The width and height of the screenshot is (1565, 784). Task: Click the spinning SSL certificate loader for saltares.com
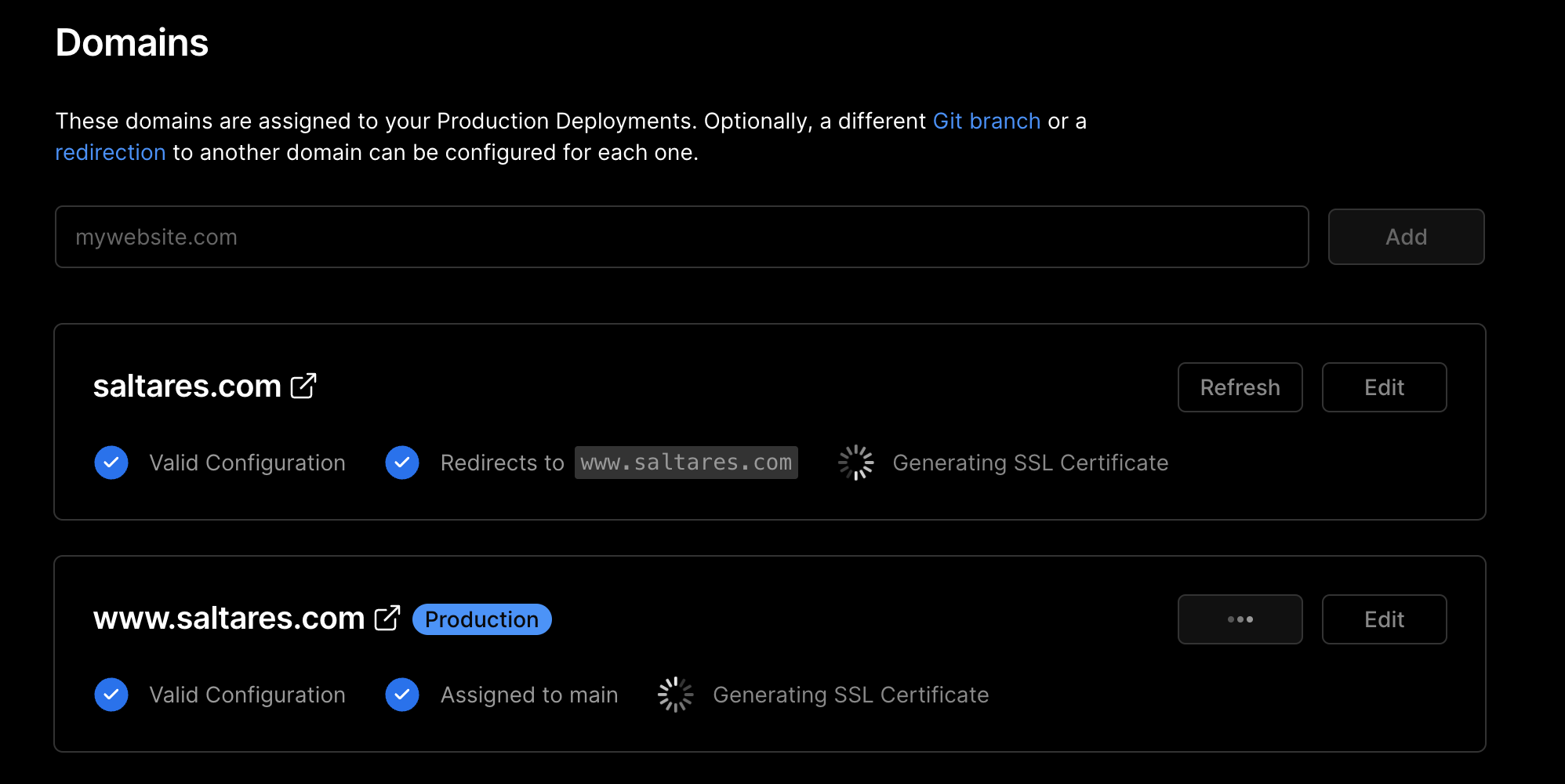(855, 463)
